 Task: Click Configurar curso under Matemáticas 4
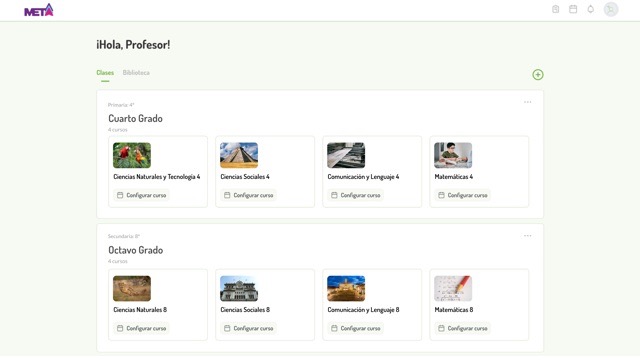[462, 195]
